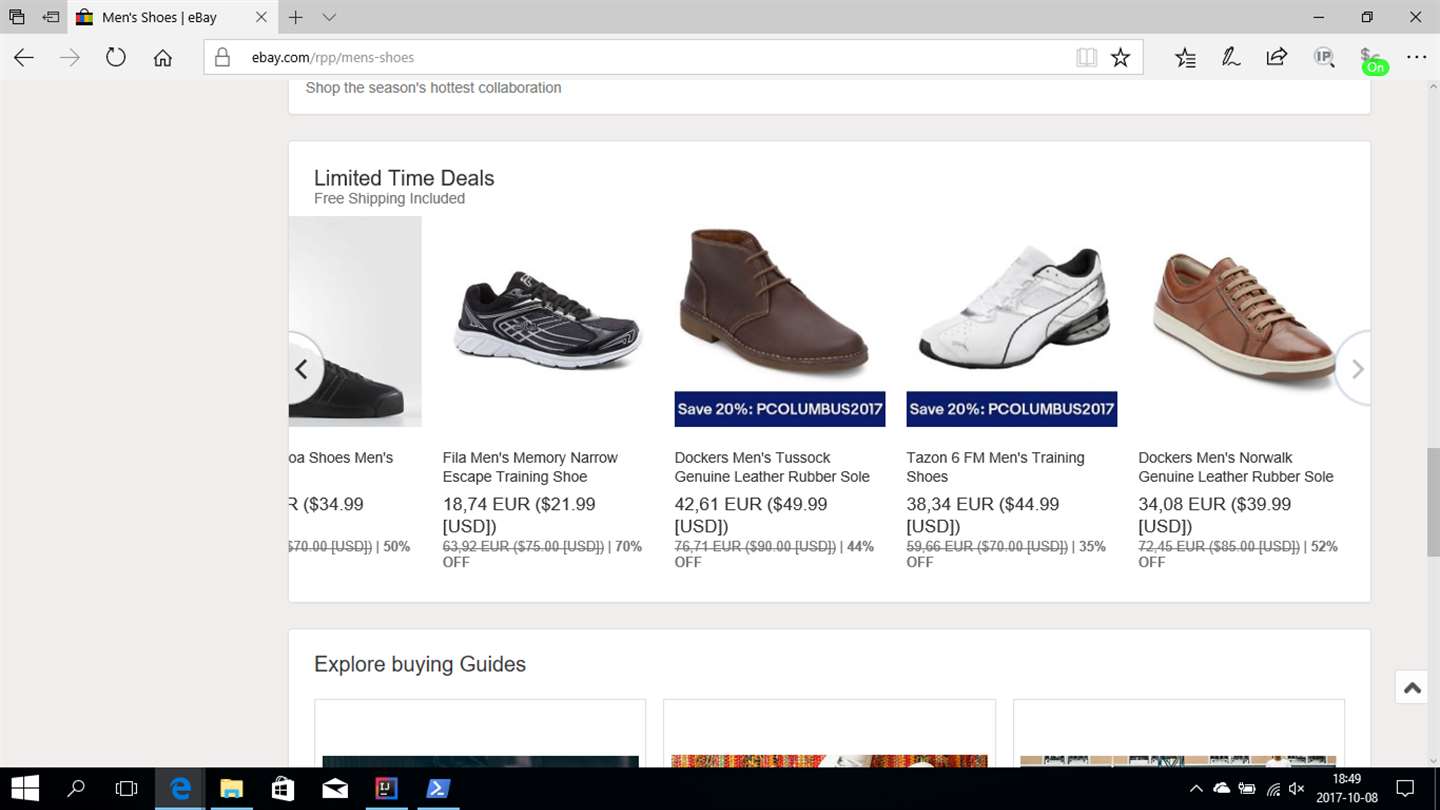
Task: Open the Action Center notifications
Action: [x=1405, y=788]
